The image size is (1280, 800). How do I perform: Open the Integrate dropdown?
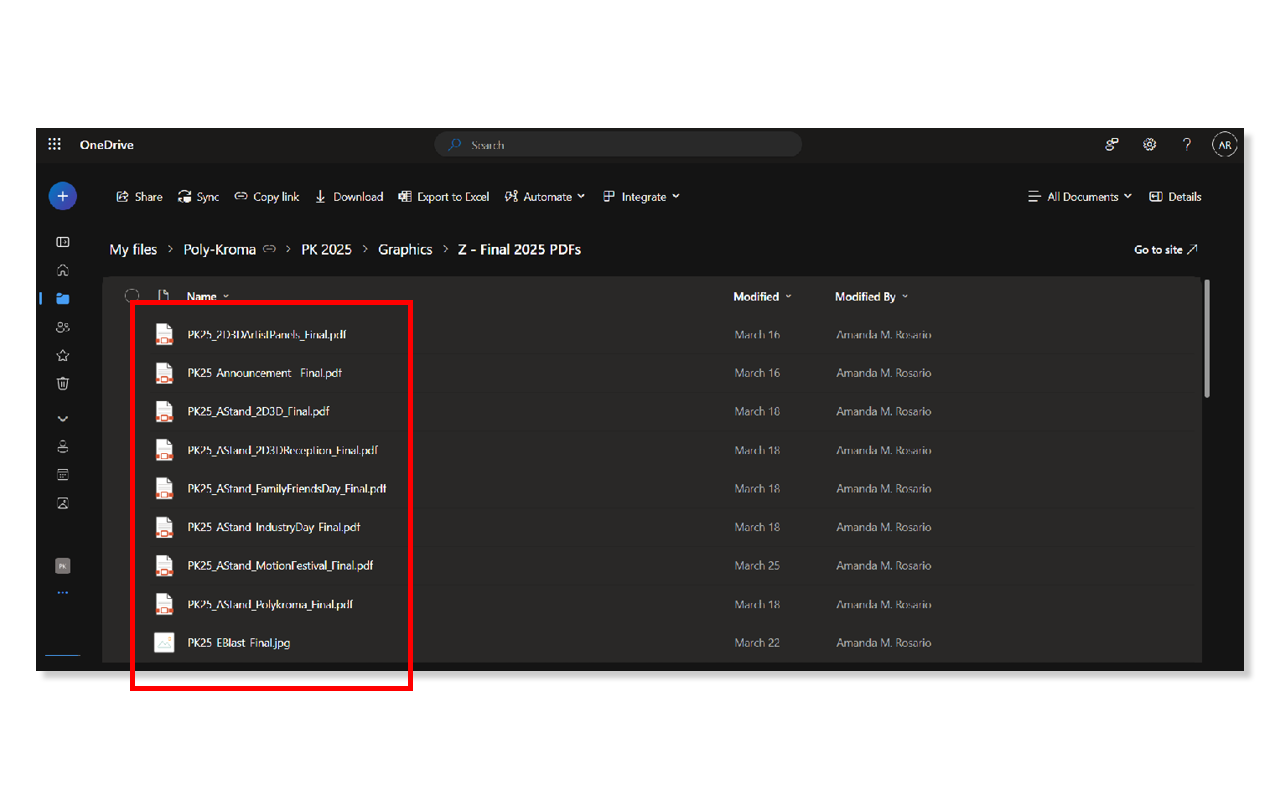tap(641, 197)
